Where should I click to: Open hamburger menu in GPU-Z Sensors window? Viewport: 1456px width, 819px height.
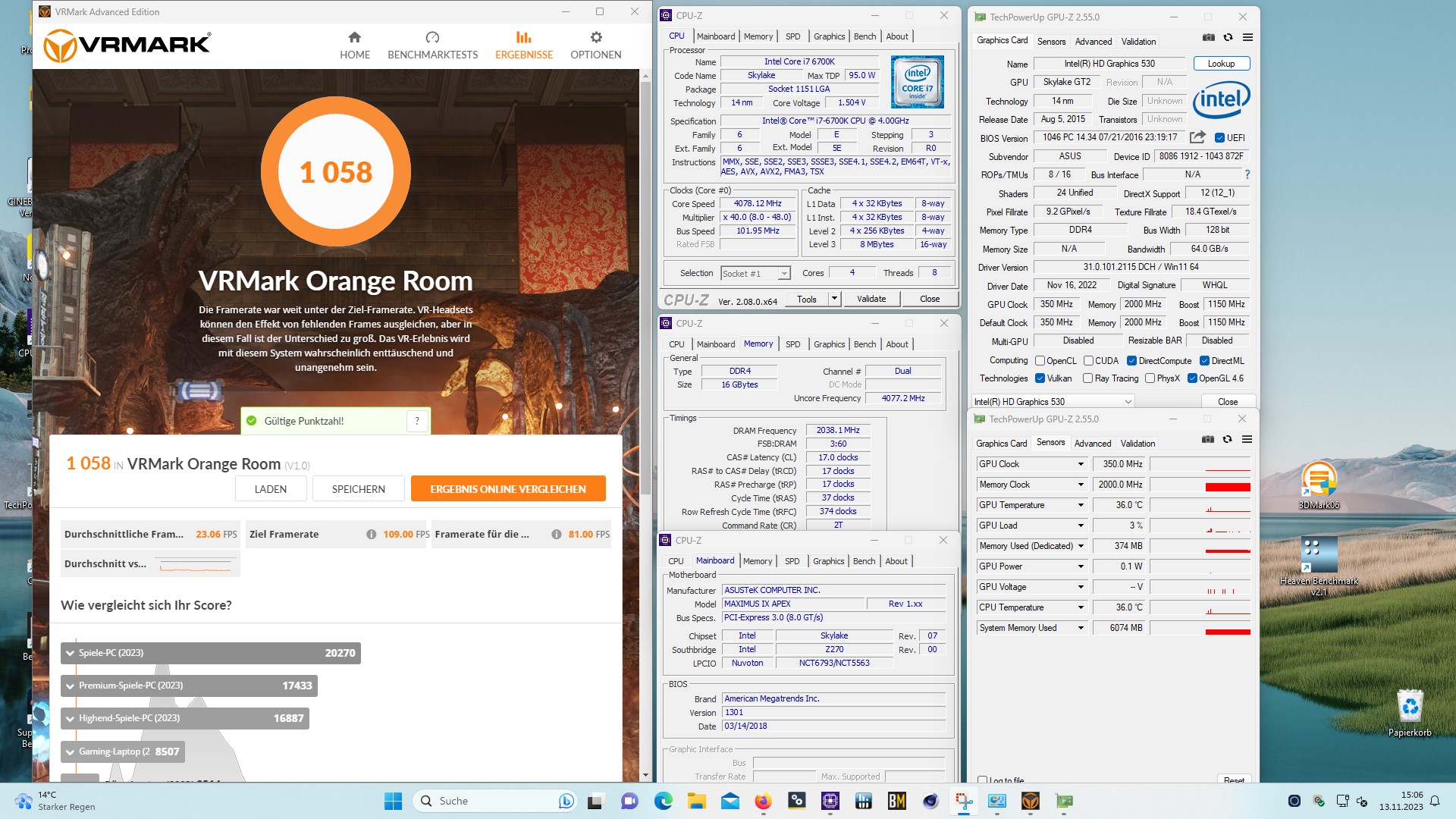[1247, 440]
